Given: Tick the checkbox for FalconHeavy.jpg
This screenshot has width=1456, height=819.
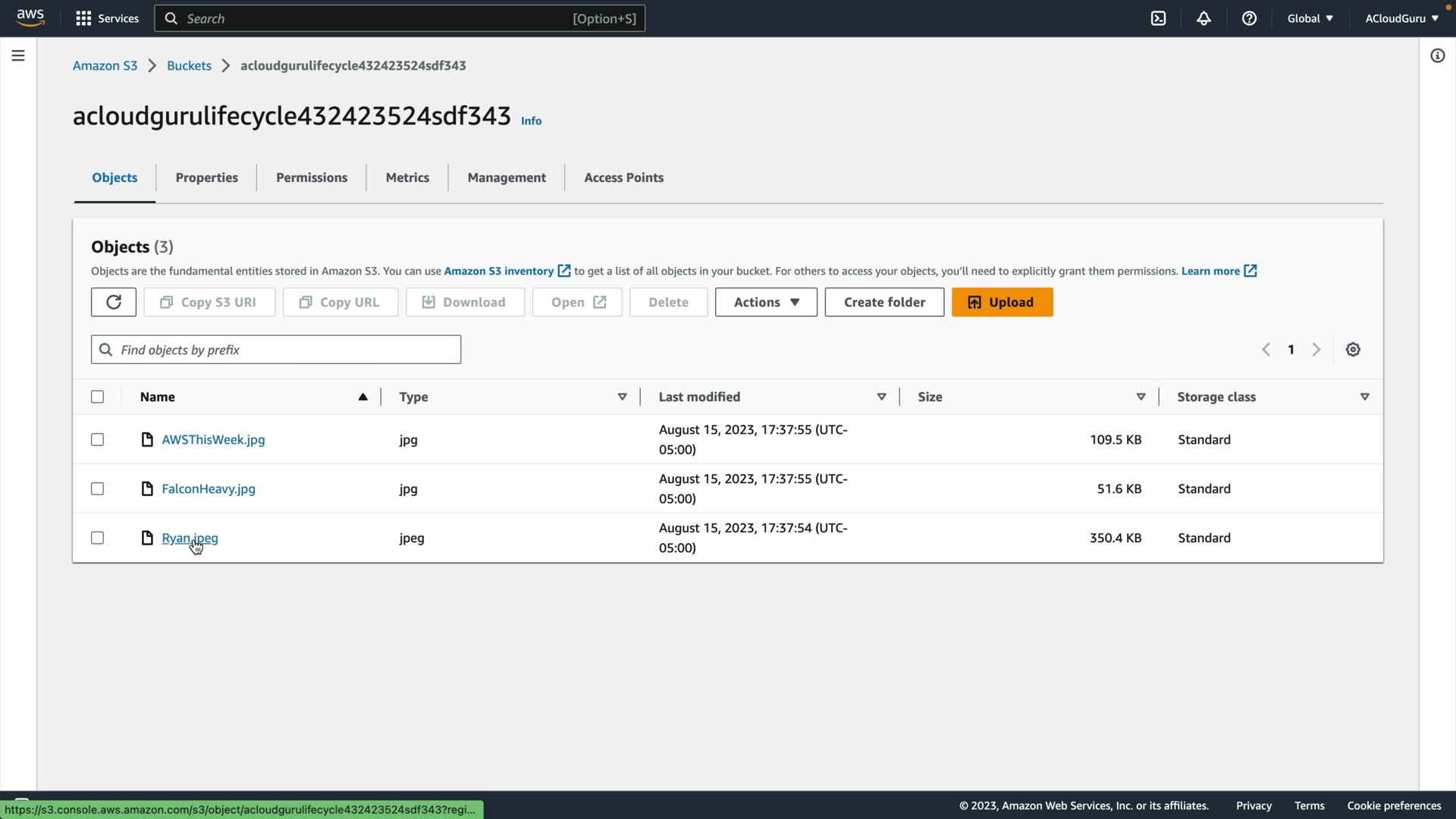Looking at the screenshot, I should click(x=97, y=489).
